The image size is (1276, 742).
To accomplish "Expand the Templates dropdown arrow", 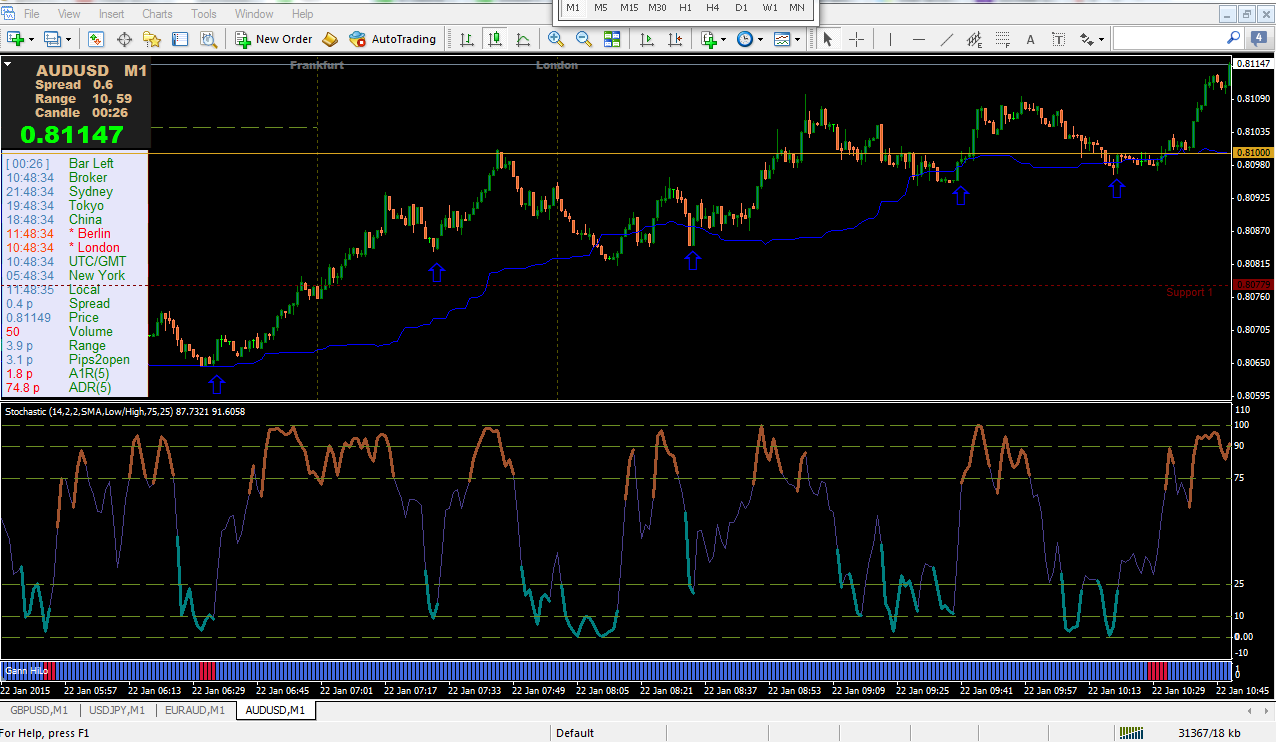I will coord(797,39).
